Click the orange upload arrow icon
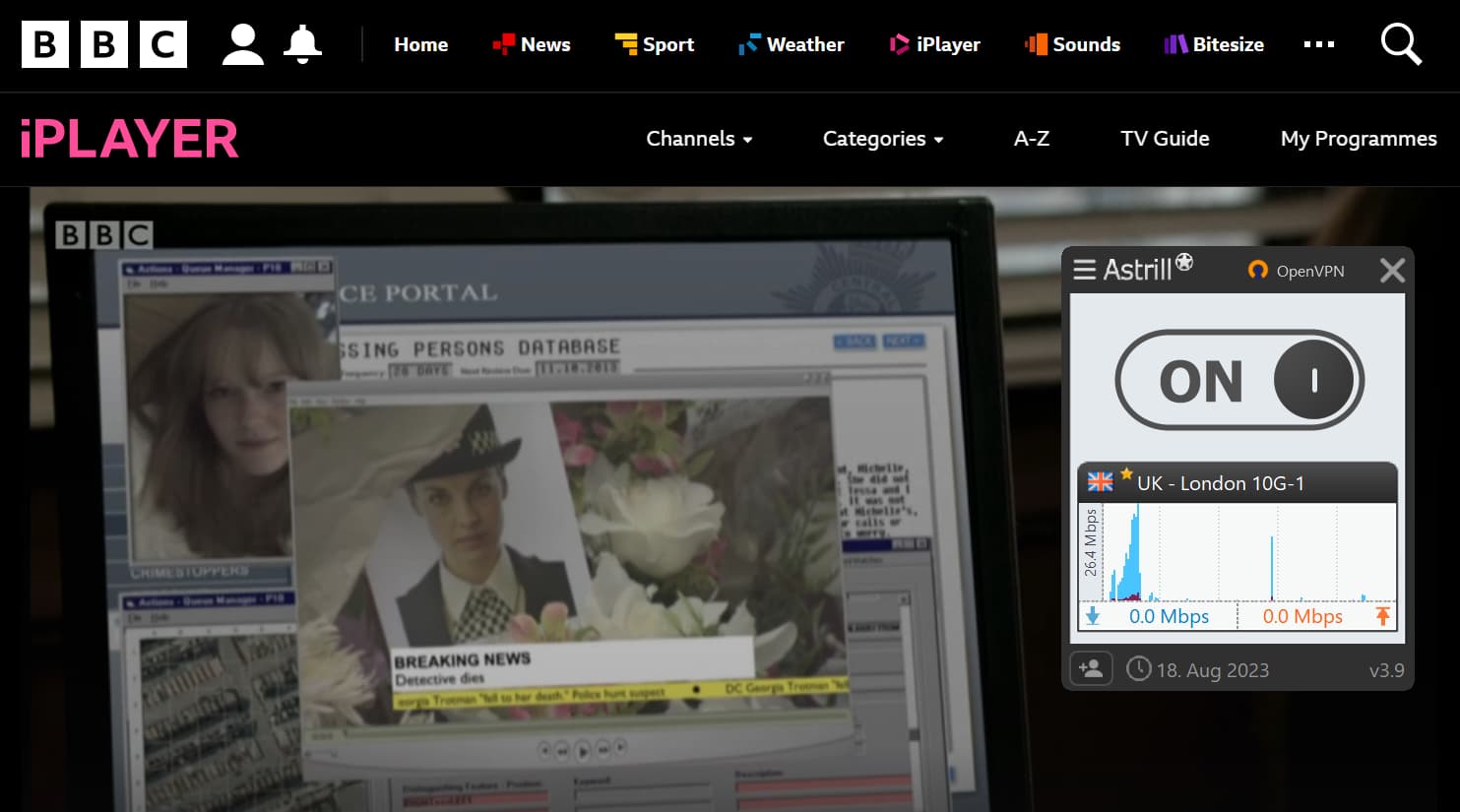The height and width of the screenshot is (812, 1460). (1383, 616)
